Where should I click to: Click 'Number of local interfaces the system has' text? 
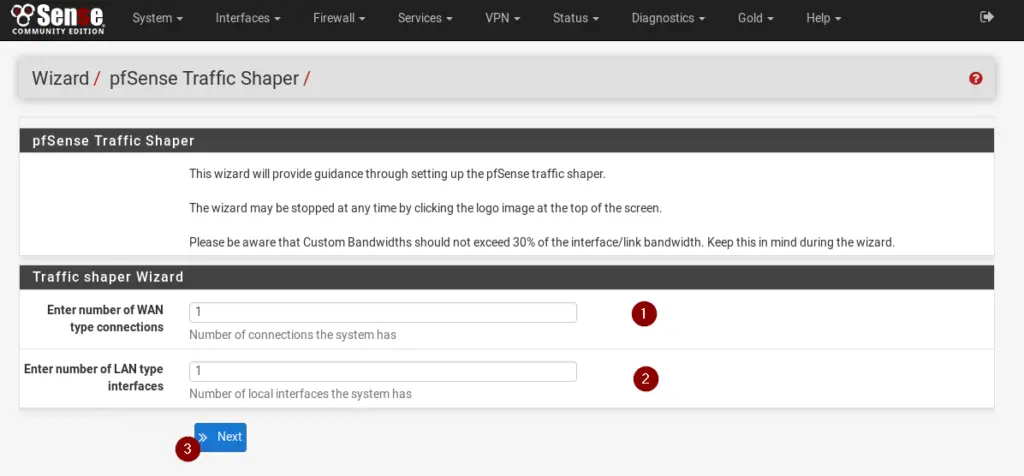tap(300, 394)
